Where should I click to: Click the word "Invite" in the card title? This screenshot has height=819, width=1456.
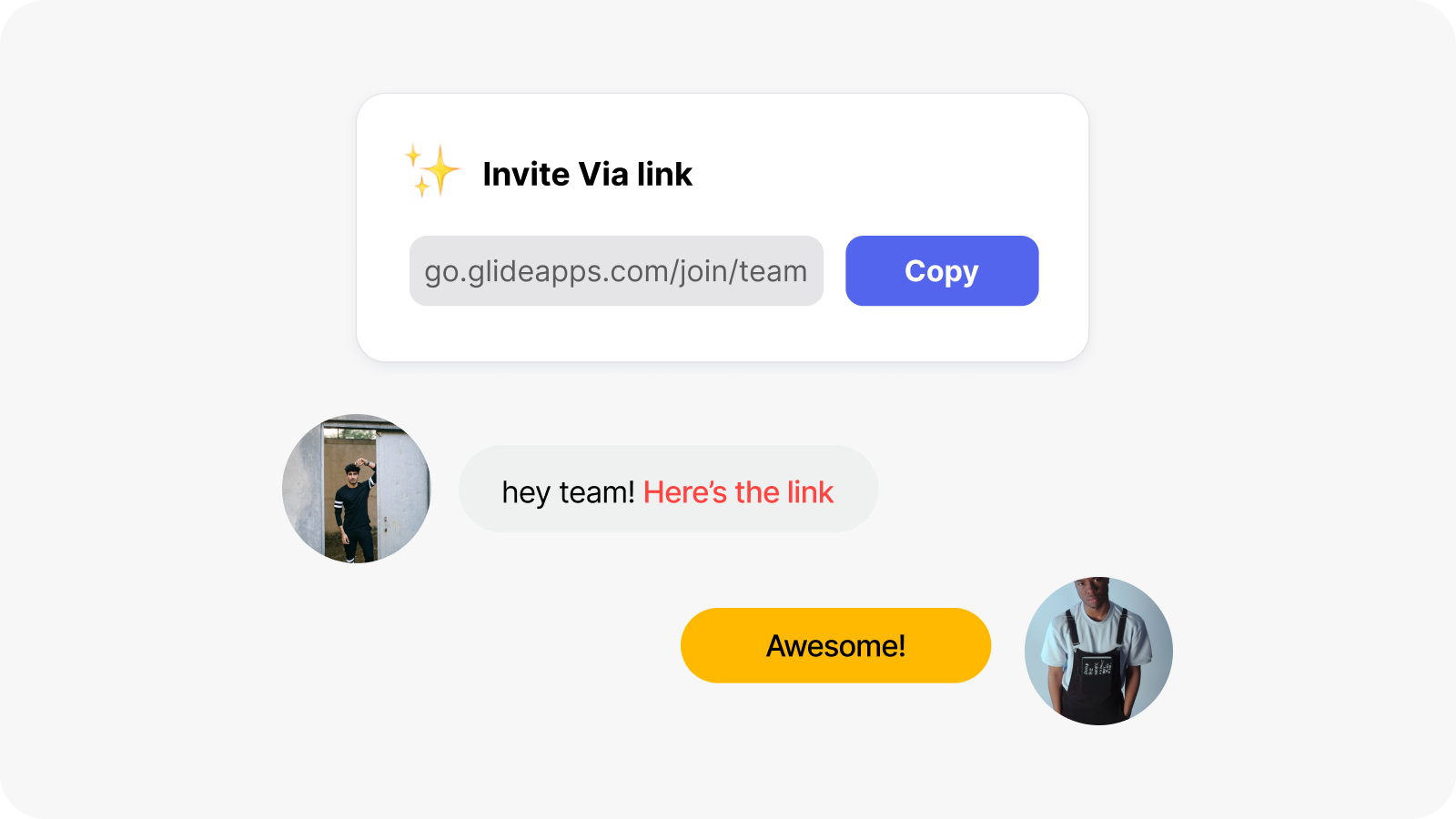coord(526,174)
